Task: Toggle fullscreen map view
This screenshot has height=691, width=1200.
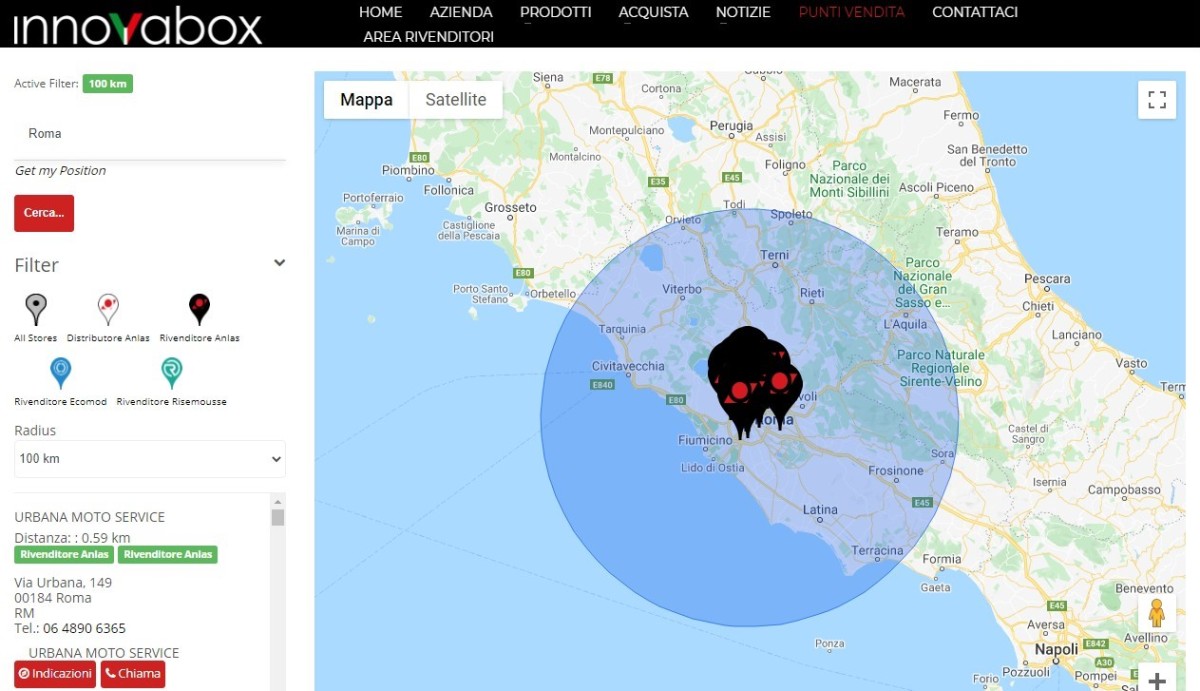Action: pos(1157,100)
